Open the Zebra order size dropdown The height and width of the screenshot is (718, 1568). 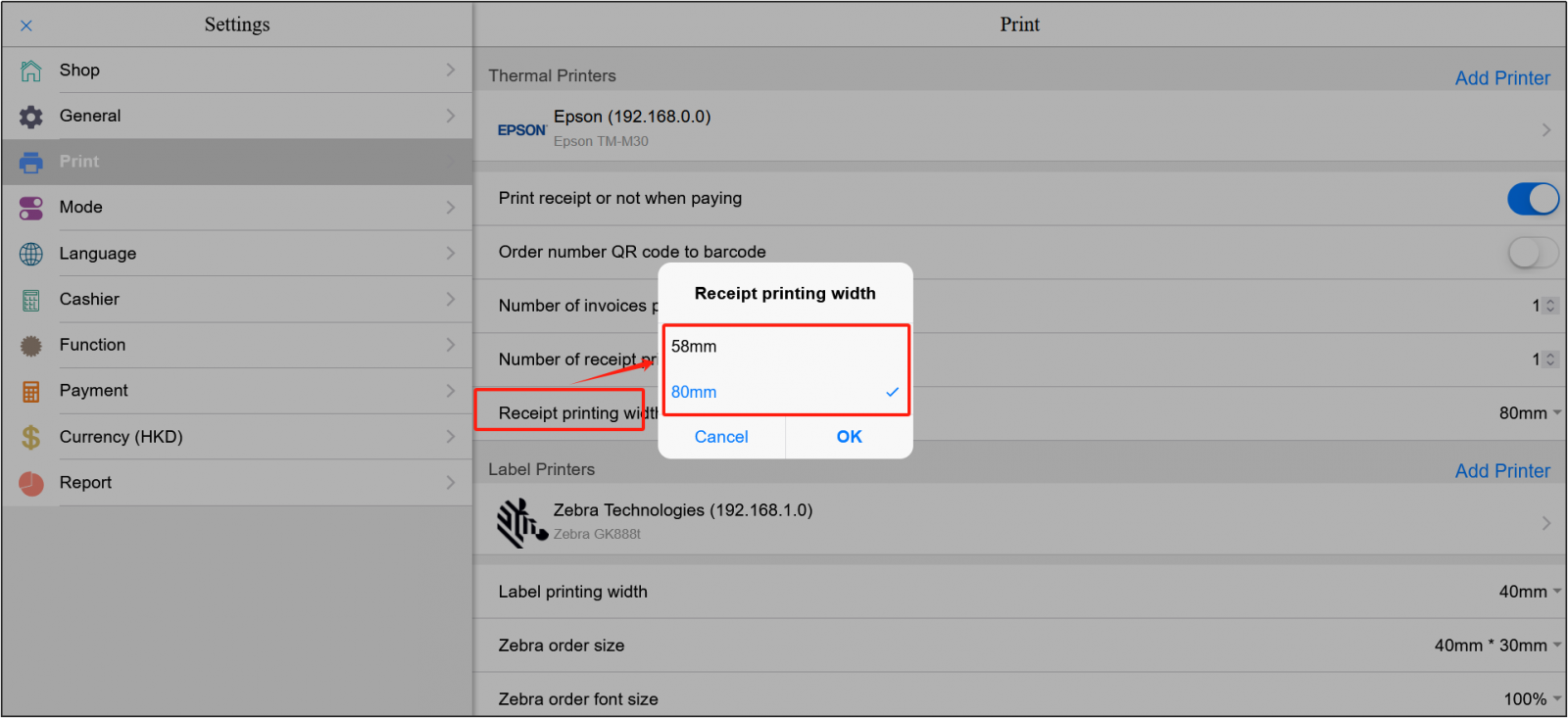tap(1496, 646)
